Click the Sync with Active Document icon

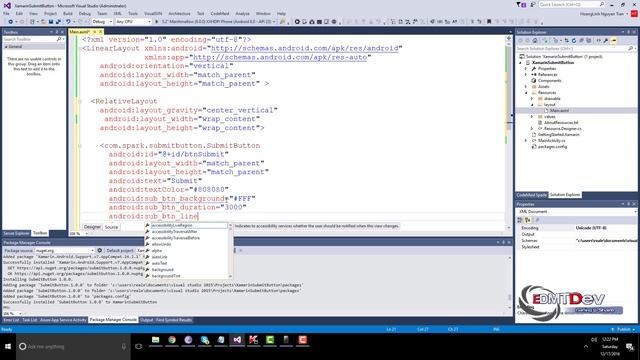566,40
